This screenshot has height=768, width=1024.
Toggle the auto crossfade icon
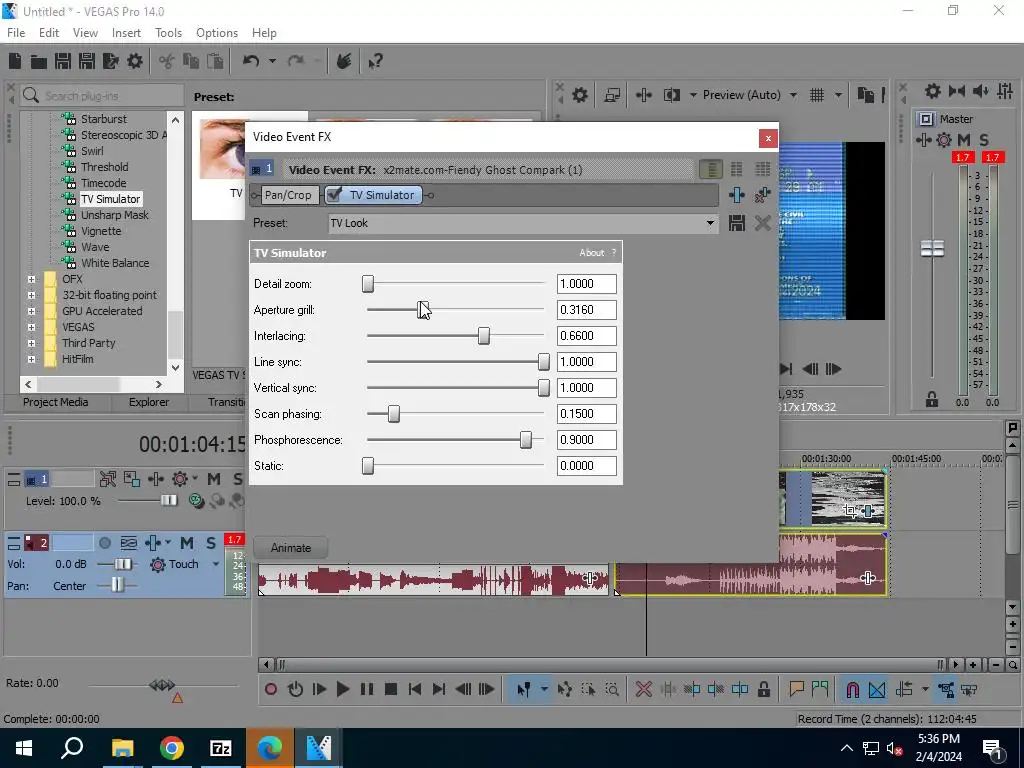tap(877, 689)
